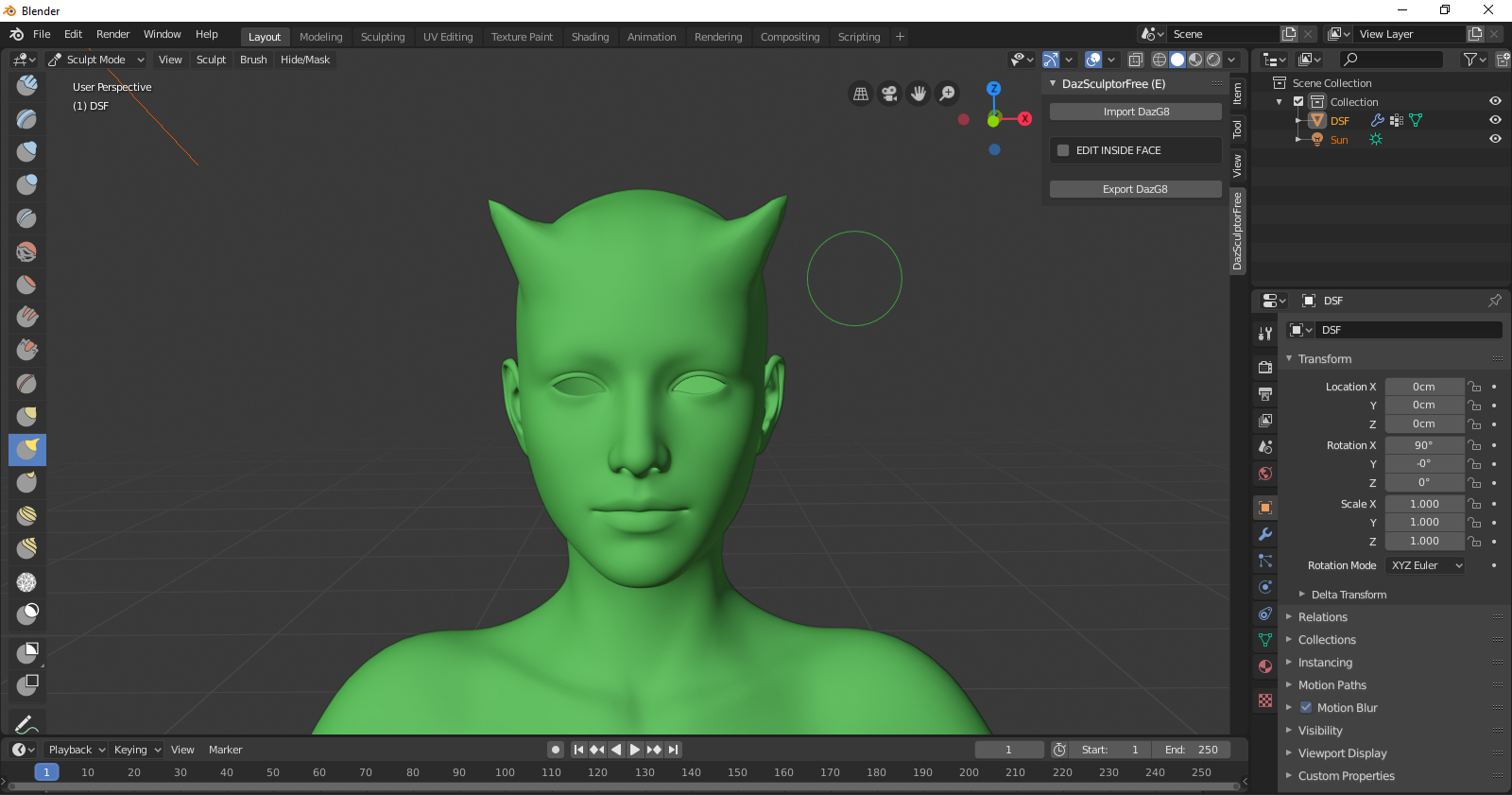Switch viewport to wireframe shading
The height and width of the screenshot is (795, 1512).
click(x=1160, y=60)
